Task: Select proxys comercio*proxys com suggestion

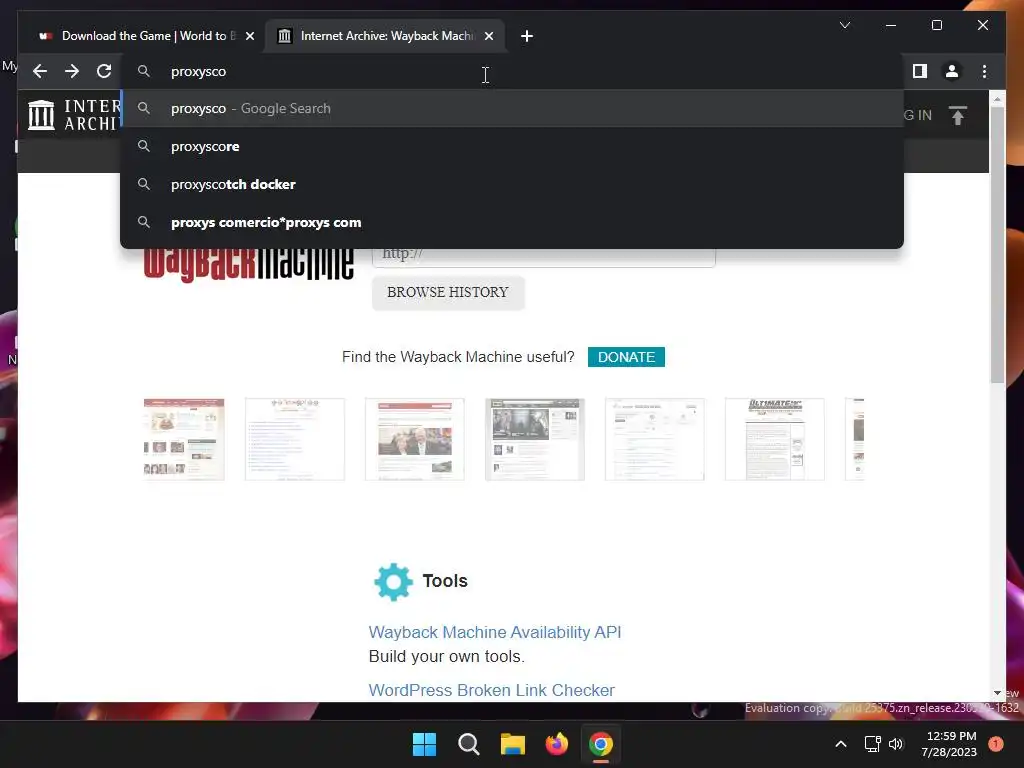Action: pos(512,222)
